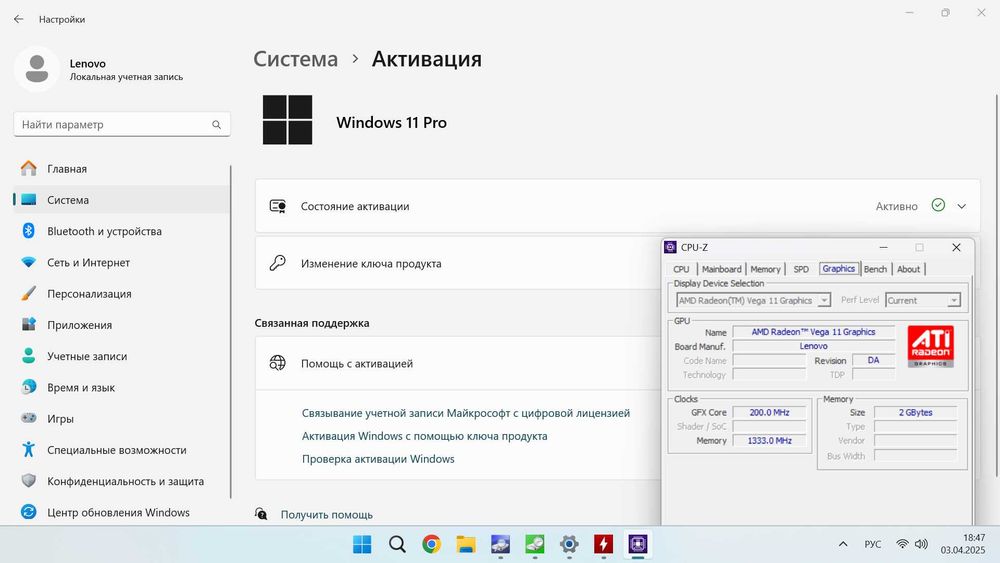The height and width of the screenshot is (563, 1000).
Task: Open Проверка активации Windows link
Action: coord(378,459)
